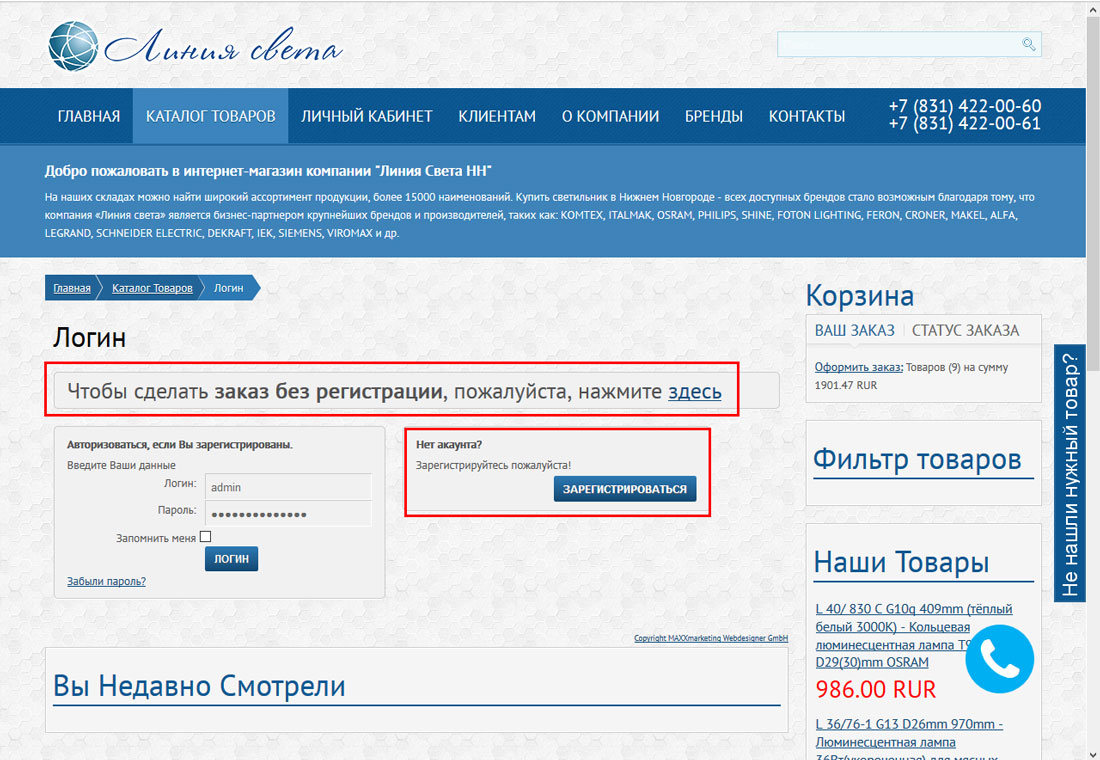Click the search magnifier icon
This screenshot has width=1100, height=760.
[x=1028, y=44]
